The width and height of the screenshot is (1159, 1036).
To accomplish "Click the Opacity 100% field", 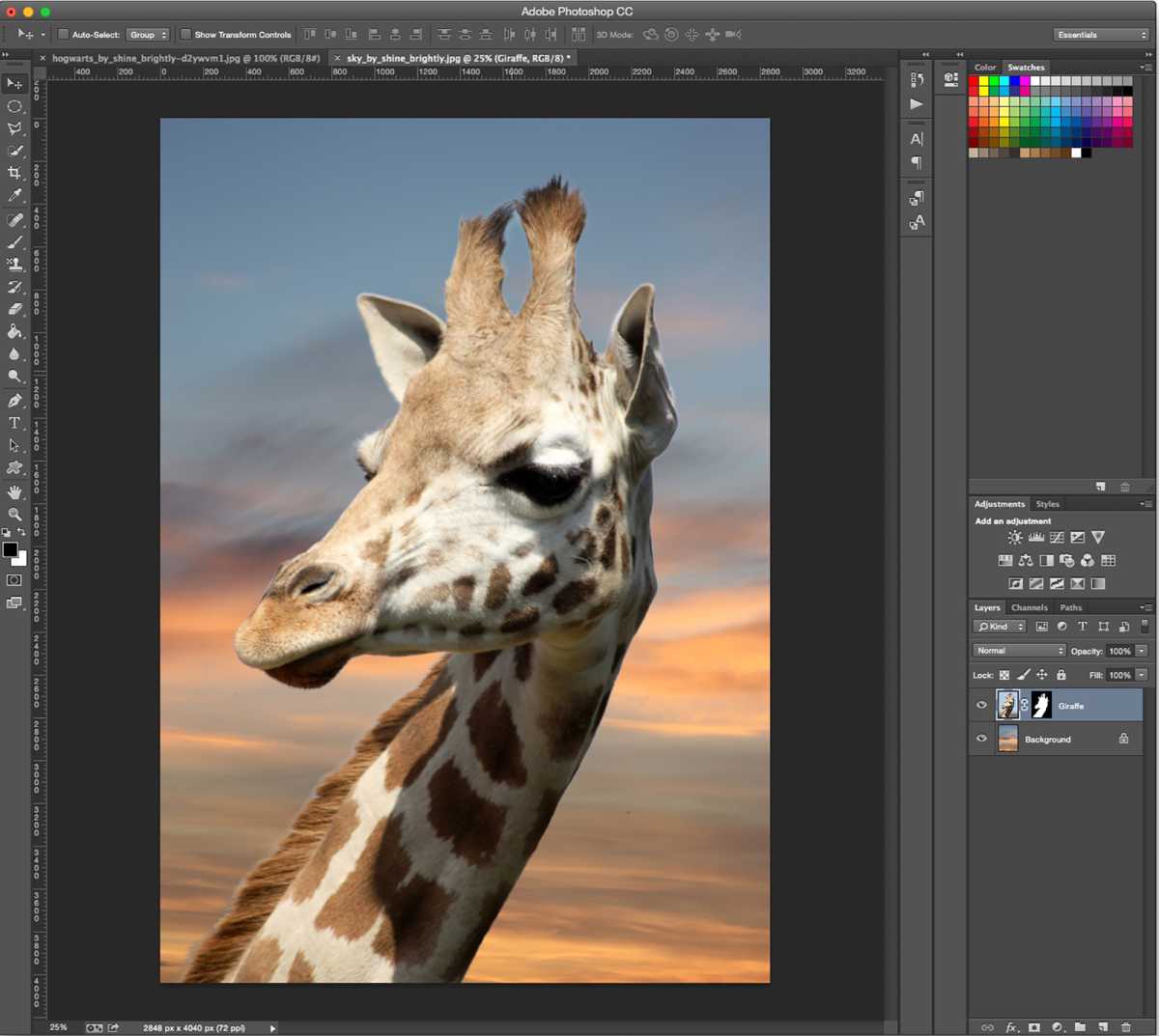I will coord(1119,651).
